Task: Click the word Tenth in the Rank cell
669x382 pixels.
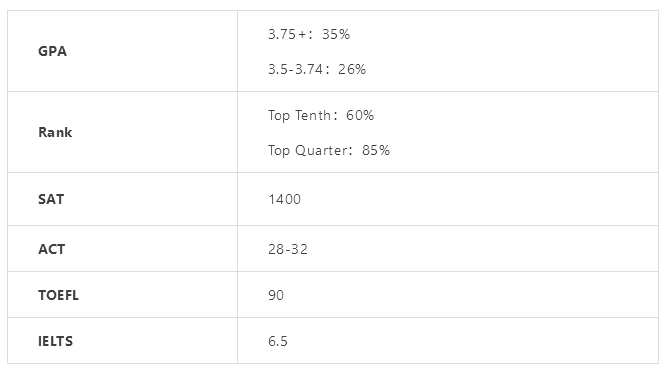Action: [313, 115]
